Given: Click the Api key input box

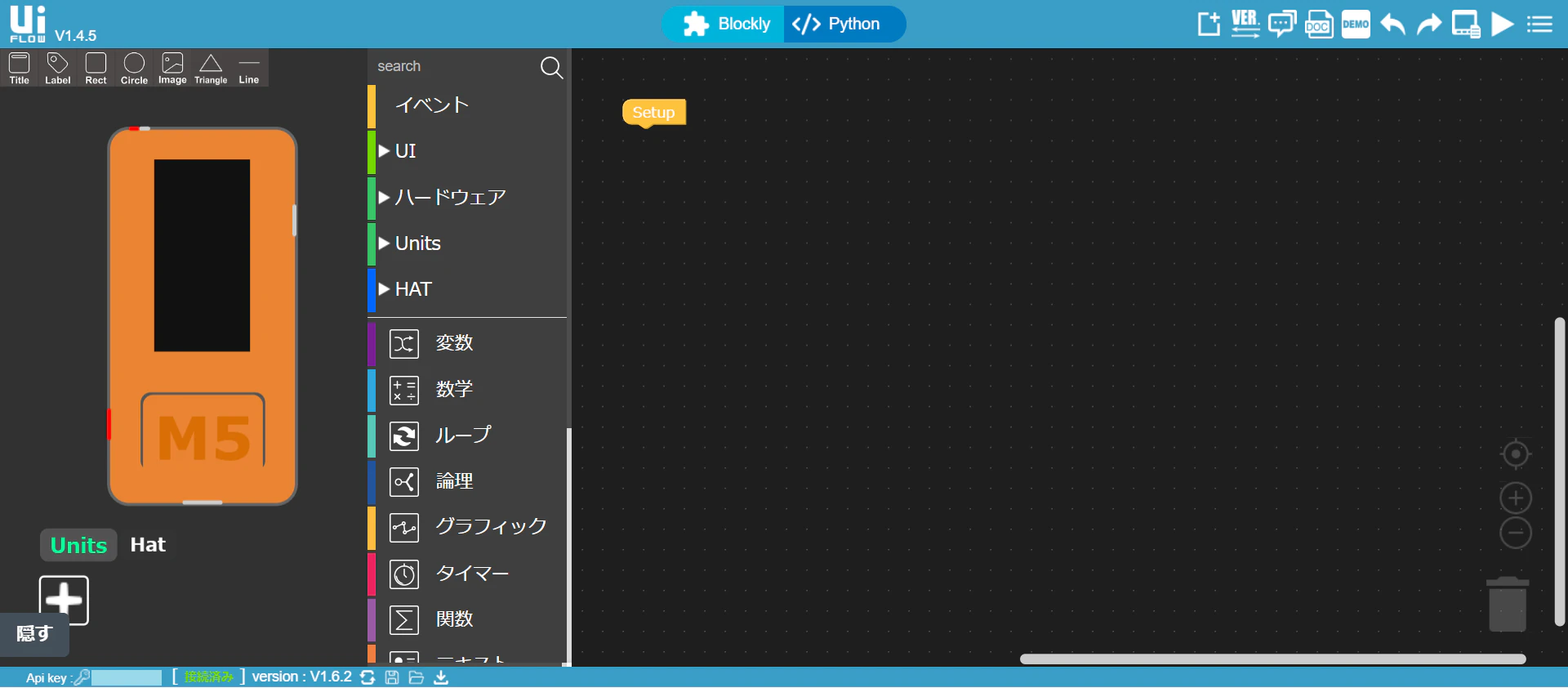Looking at the screenshot, I should (x=127, y=677).
